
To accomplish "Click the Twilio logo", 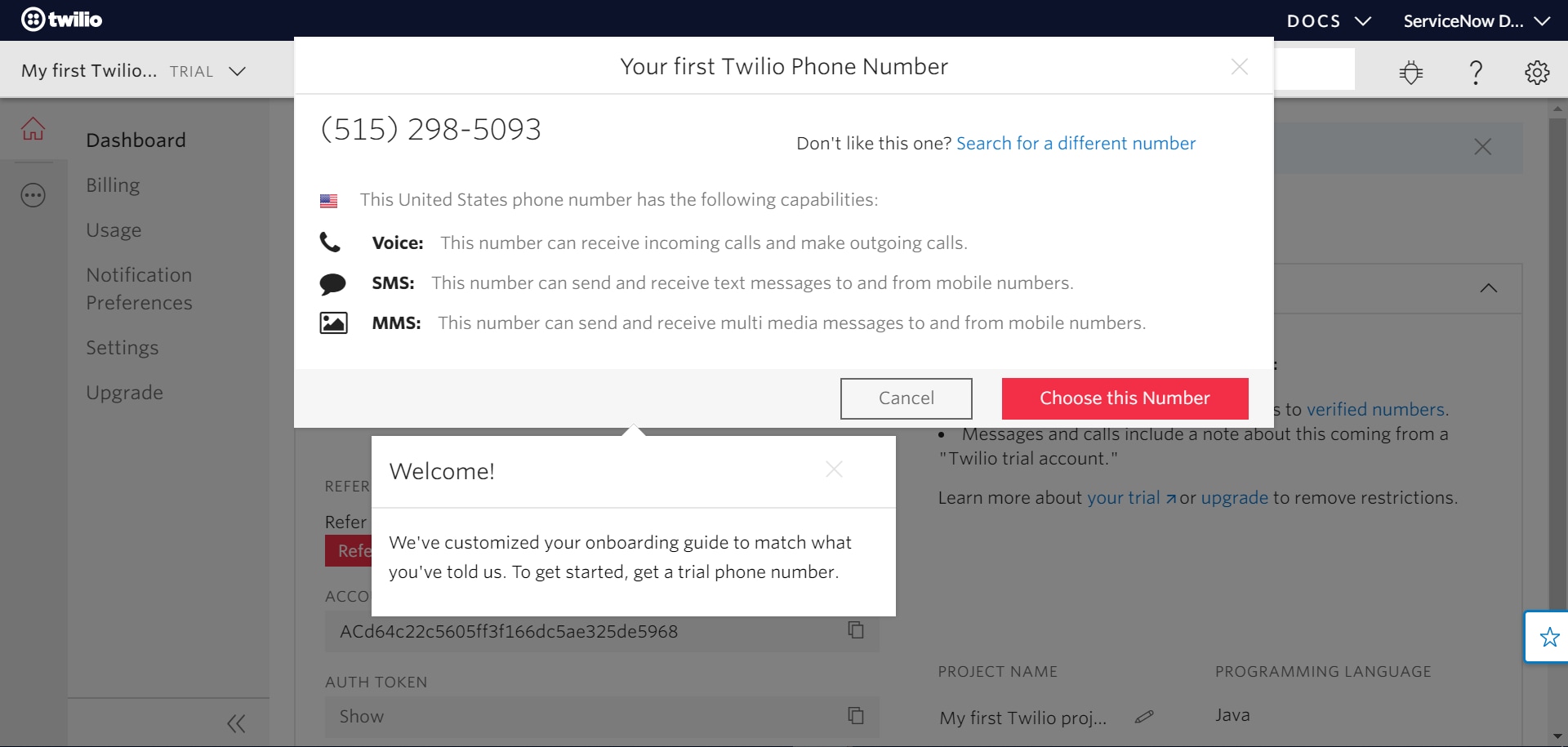I will click(61, 20).
